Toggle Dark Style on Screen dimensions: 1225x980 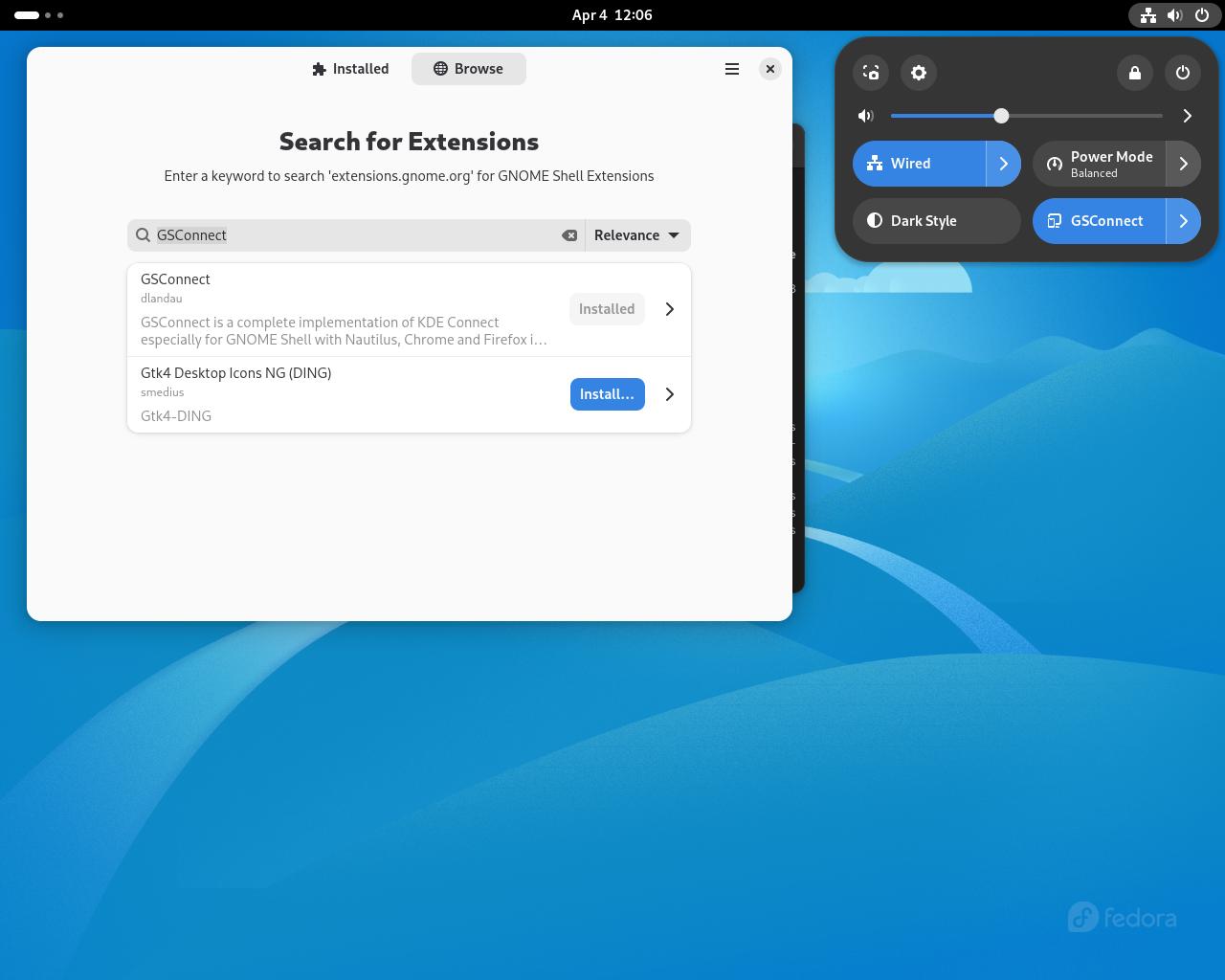[x=937, y=221]
